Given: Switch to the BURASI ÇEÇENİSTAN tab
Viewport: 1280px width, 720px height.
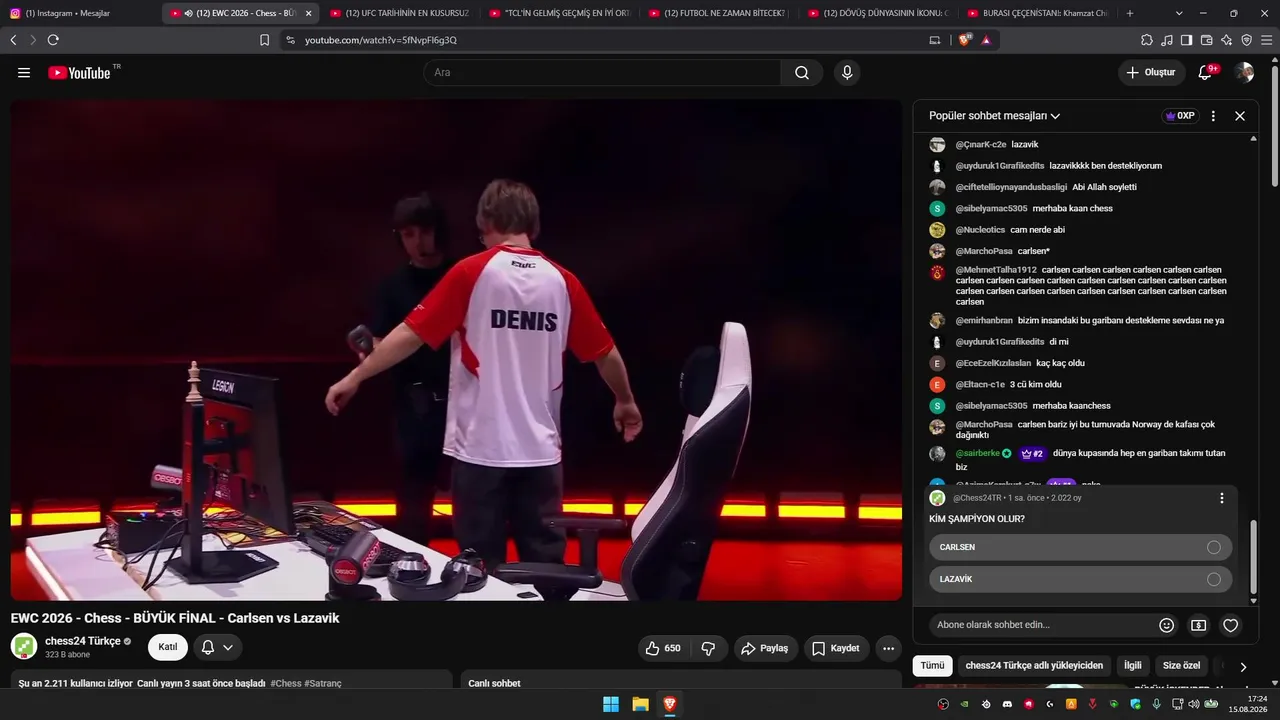Looking at the screenshot, I should coord(1039,13).
